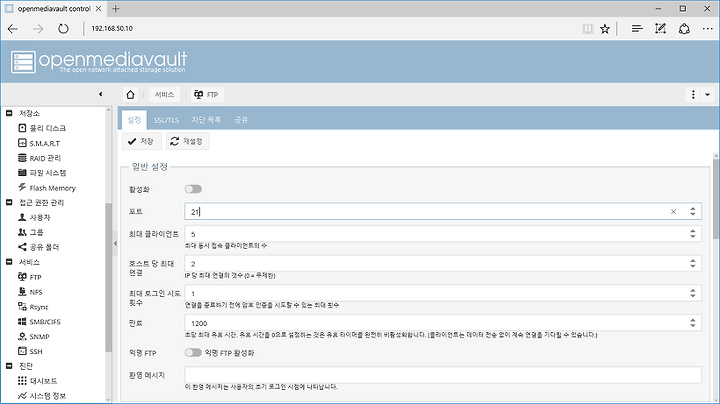
Task: Open 사용자 in the sidebar
Action: coord(34,217)
